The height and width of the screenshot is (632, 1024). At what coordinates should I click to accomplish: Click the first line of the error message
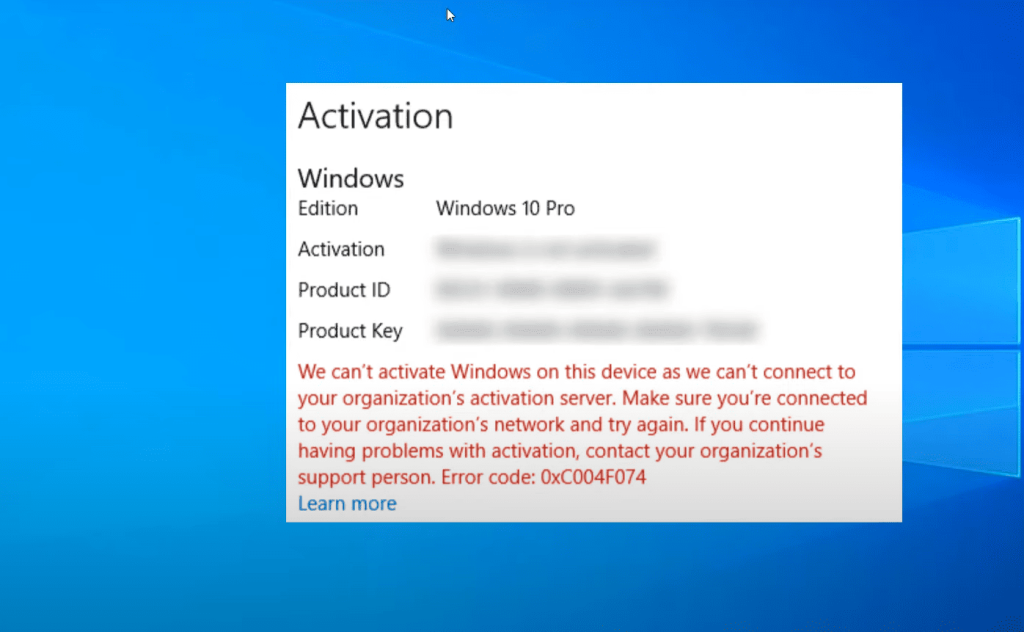[x=576, y=371]
